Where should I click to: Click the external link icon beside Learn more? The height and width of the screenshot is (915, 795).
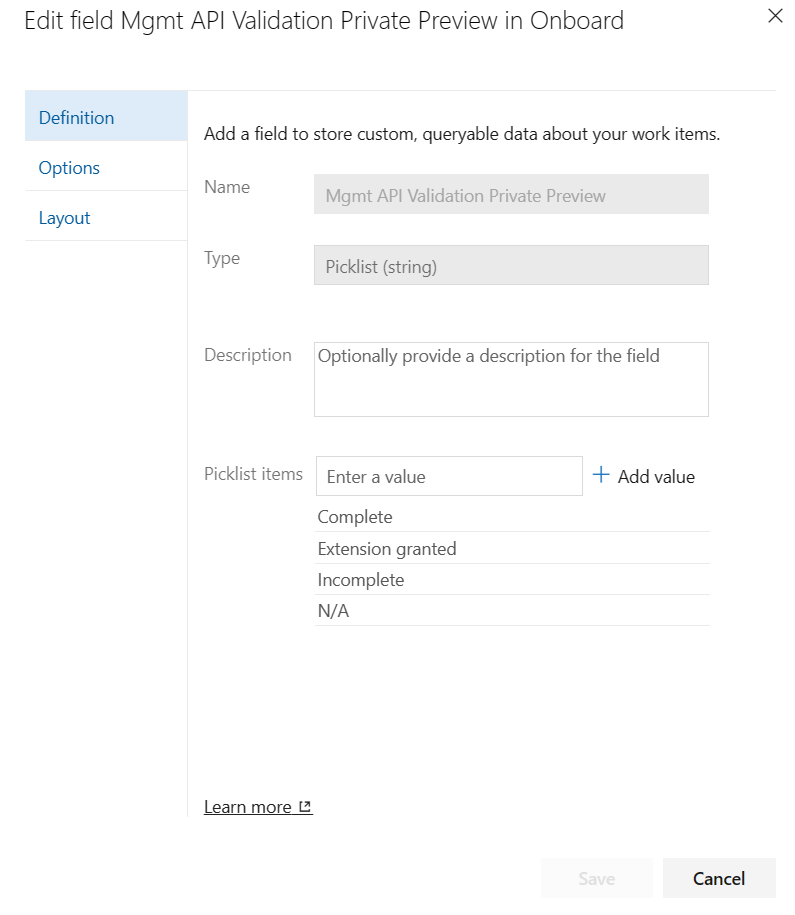(303, 806)
